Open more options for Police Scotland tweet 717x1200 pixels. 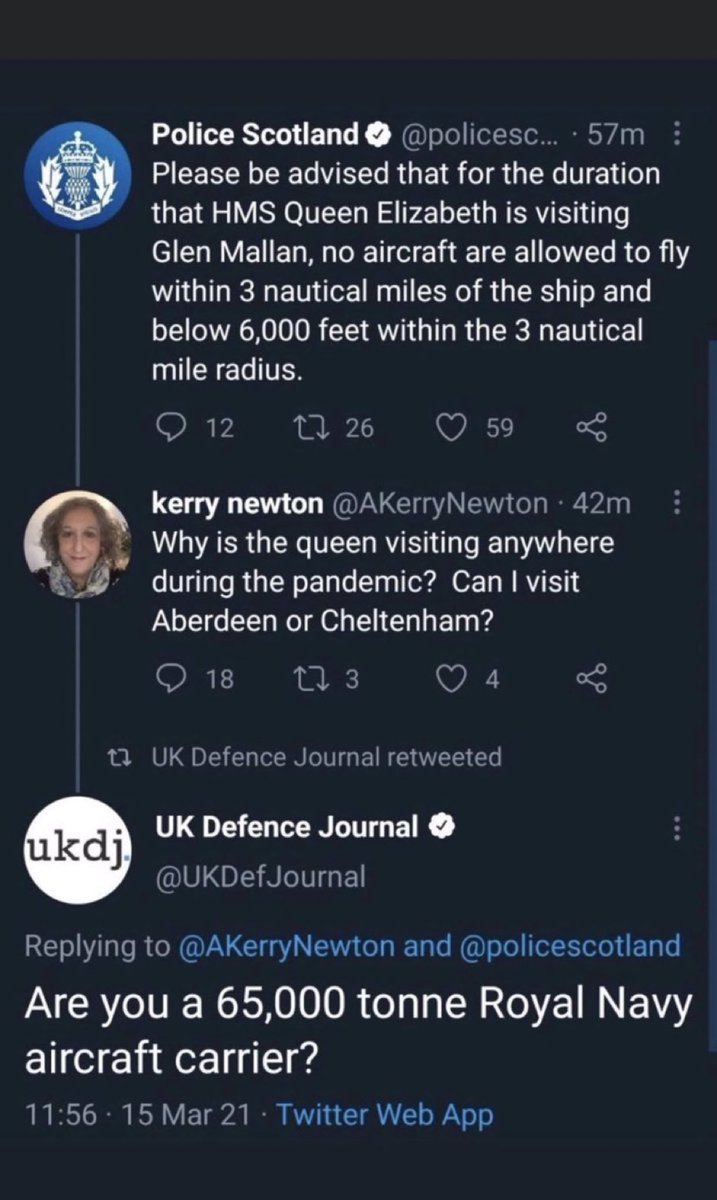pos(679,133)
